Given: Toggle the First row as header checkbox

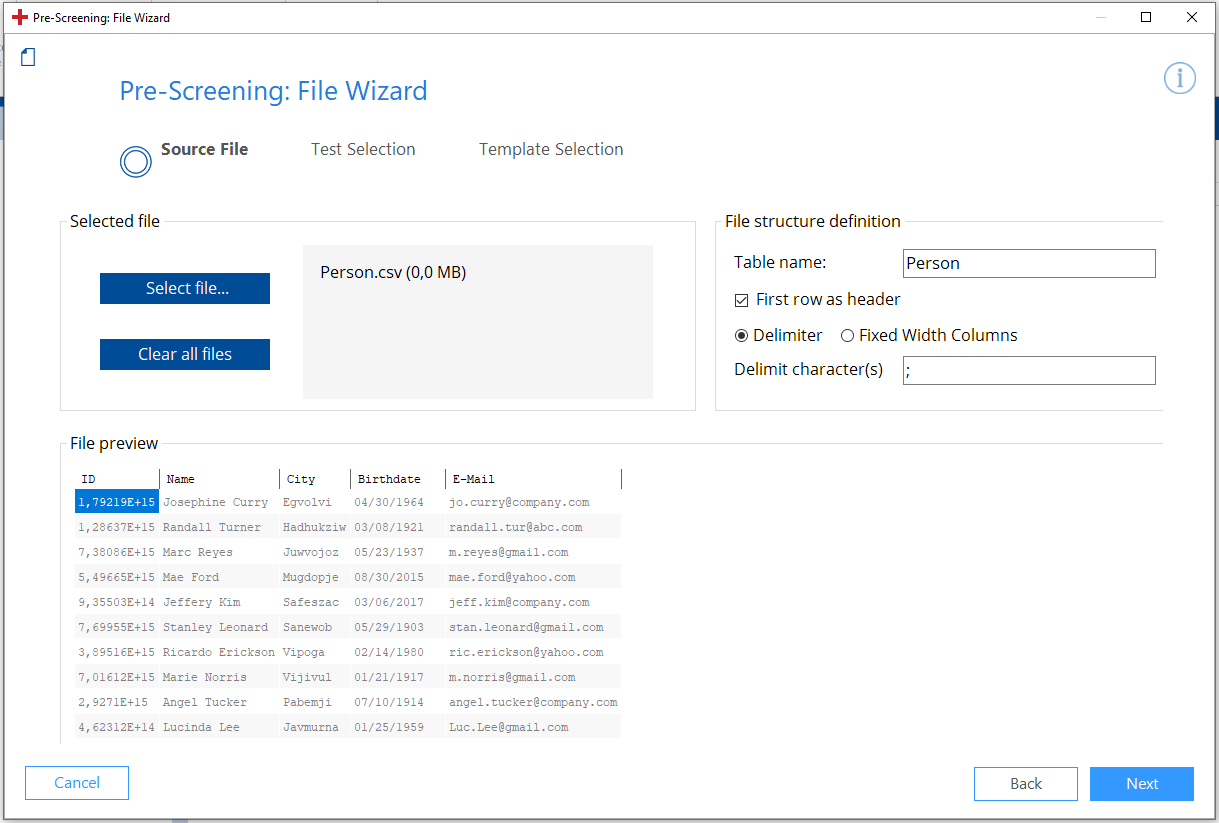Looking at the screenshot, I should 741,300.
